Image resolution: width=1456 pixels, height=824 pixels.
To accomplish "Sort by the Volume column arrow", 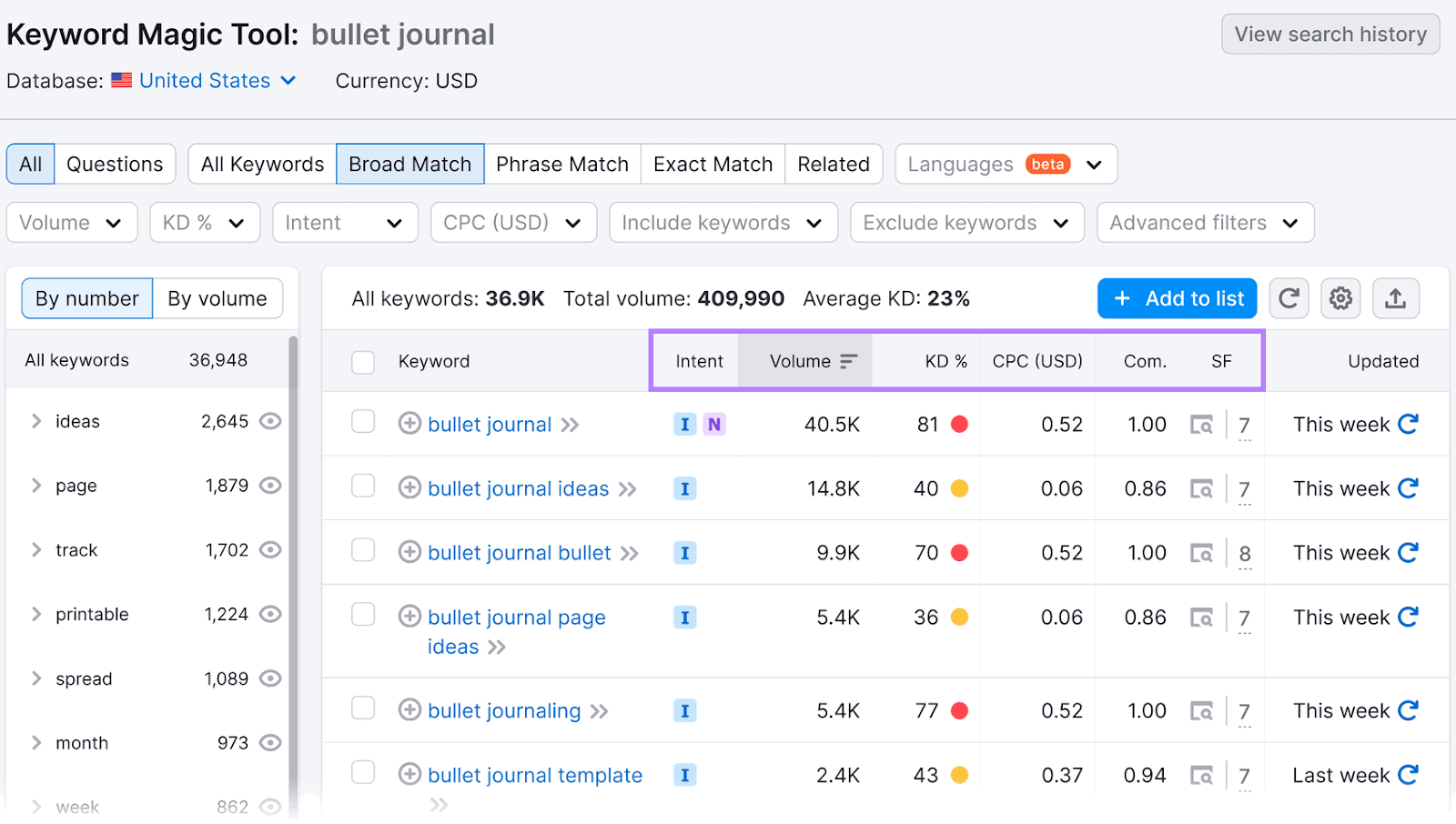I will (847, 360).
